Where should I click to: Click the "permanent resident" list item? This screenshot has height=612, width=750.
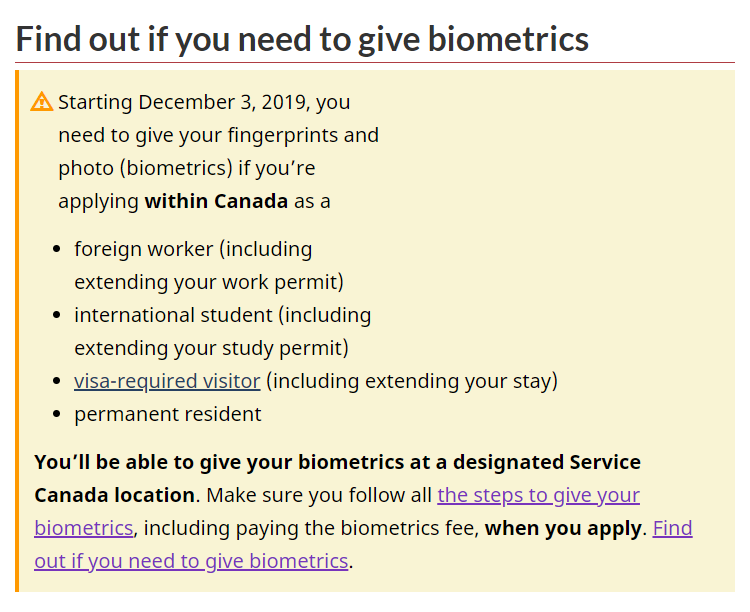(x=167, y=414)
